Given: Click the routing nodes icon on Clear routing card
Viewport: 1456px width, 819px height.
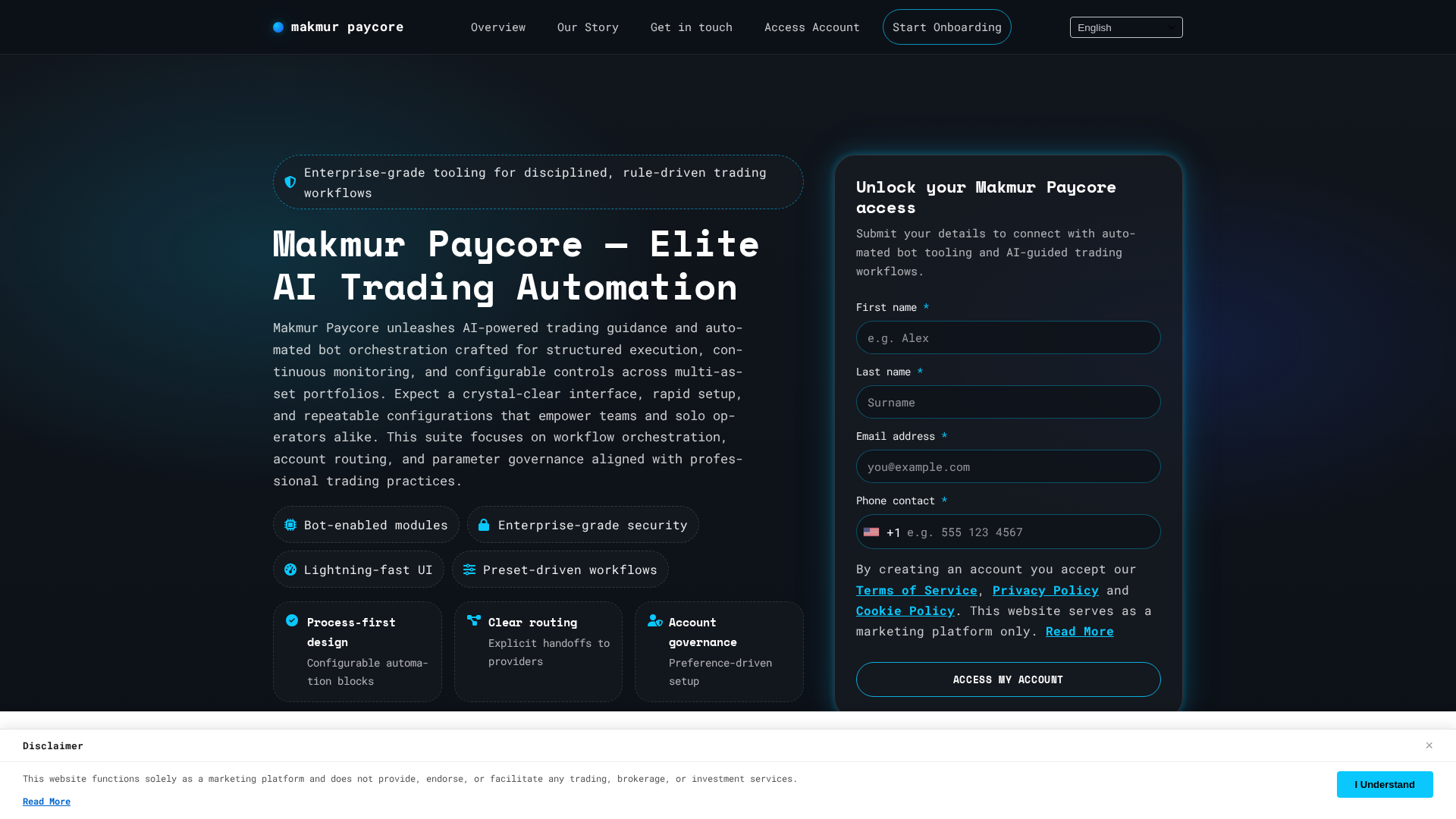Looking at the screenshot, I should (x=474, y=620).
